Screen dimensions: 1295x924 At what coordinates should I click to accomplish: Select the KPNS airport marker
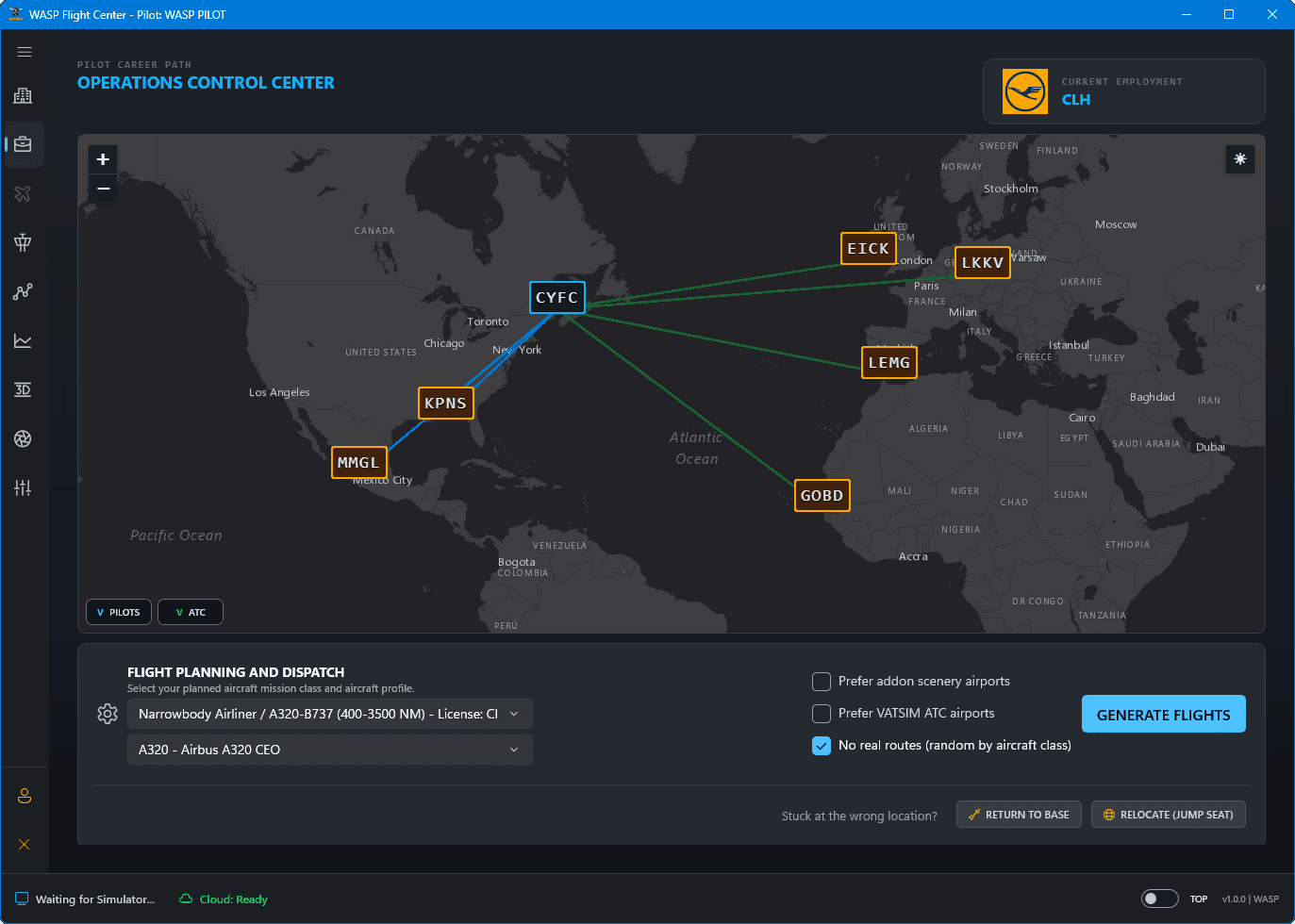(x=445, y=403)
